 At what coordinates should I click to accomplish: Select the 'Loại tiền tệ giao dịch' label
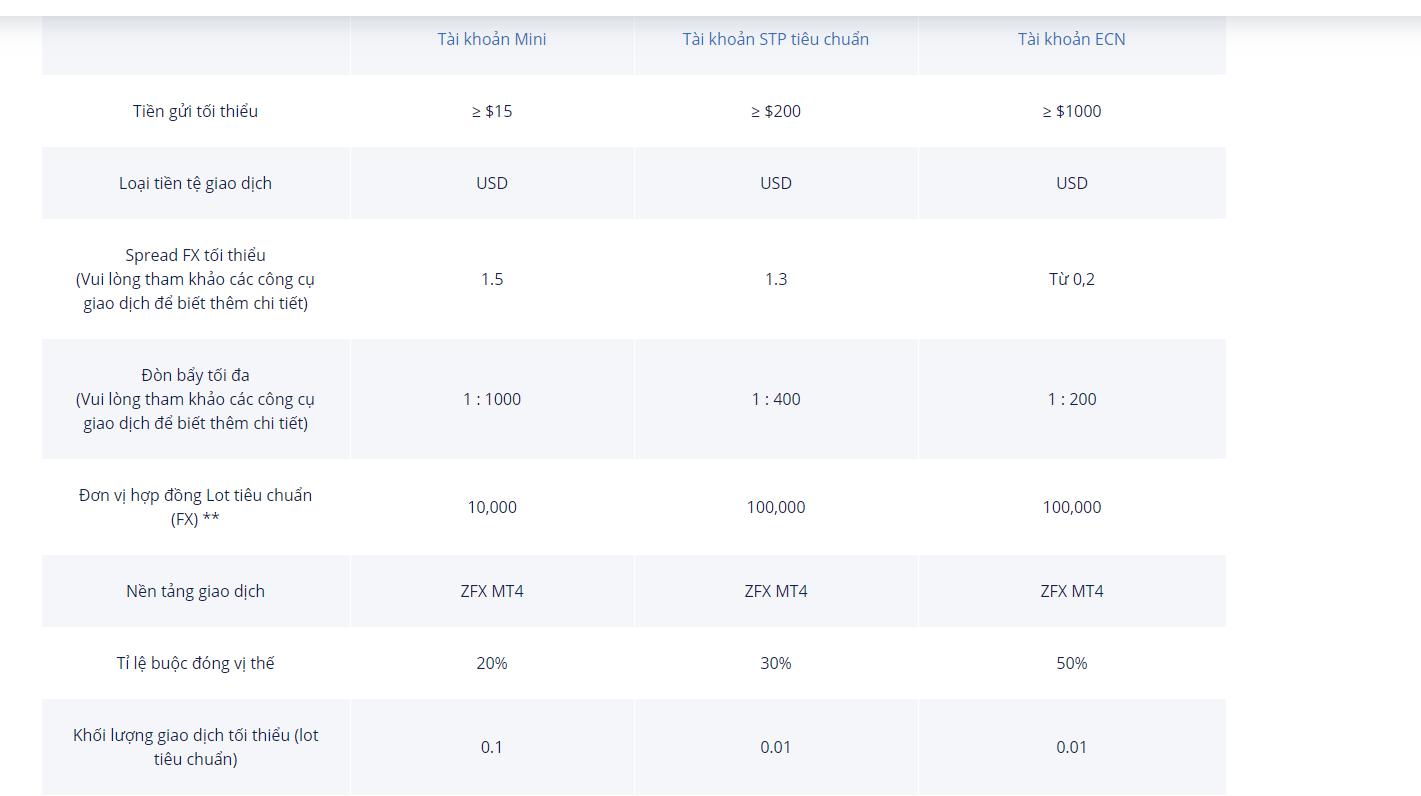pos(195,183)
